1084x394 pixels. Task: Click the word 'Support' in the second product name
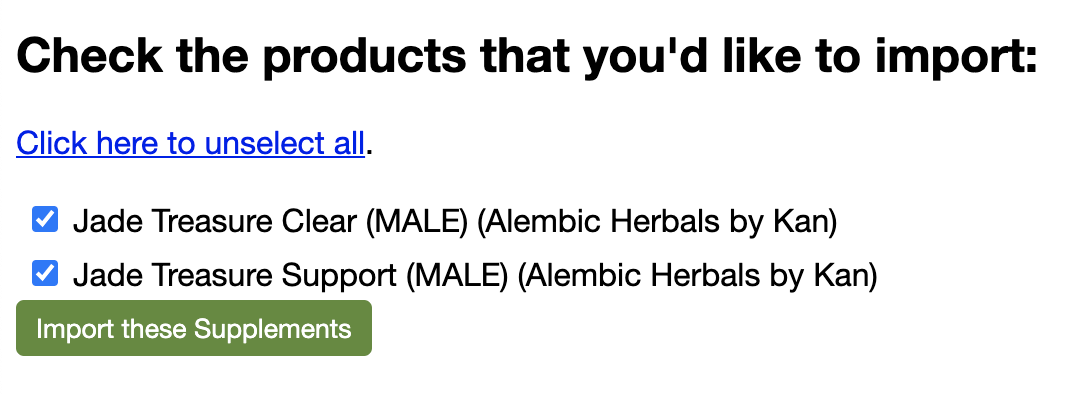pyautogui.click(x=339, y=276)
